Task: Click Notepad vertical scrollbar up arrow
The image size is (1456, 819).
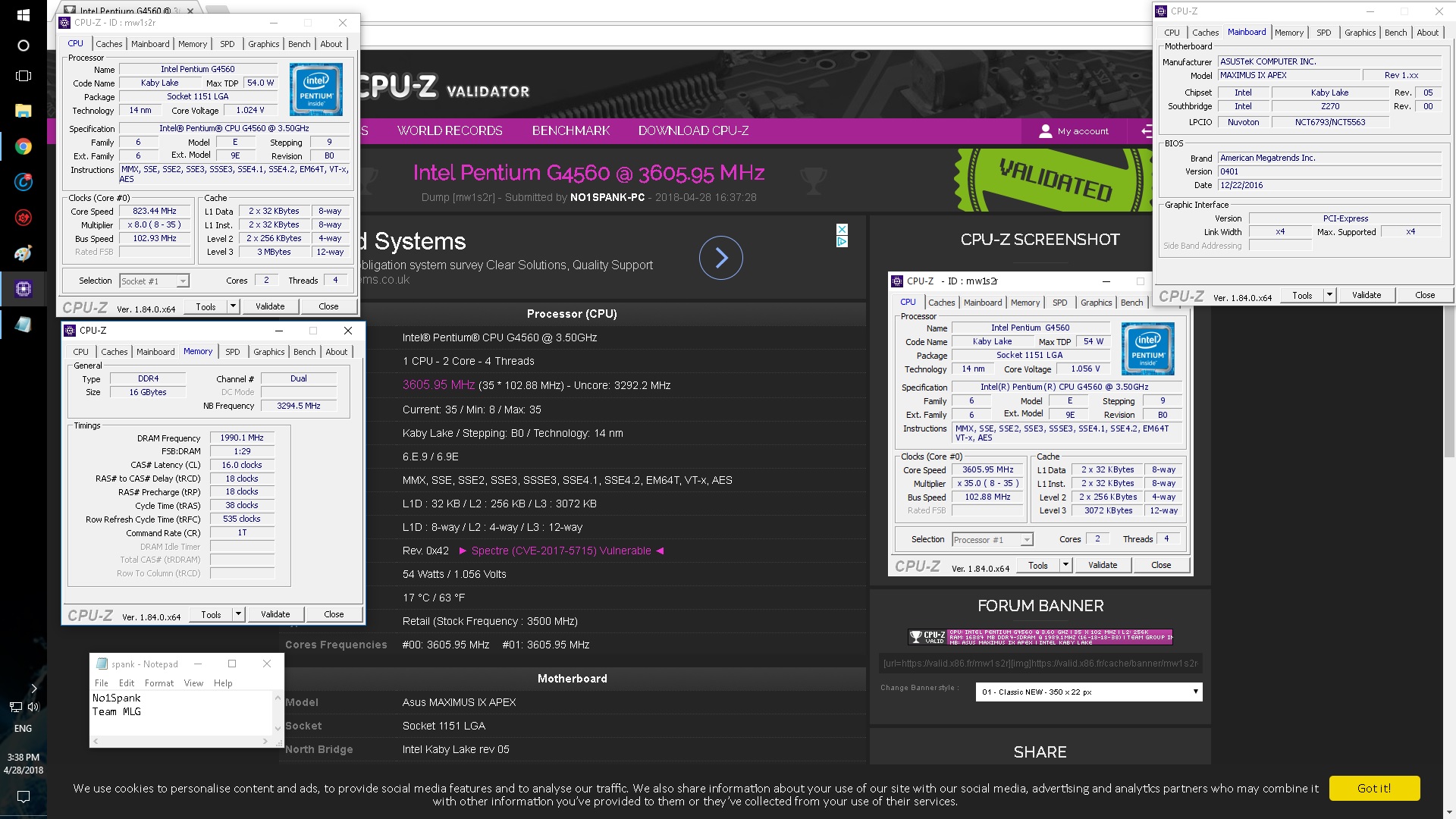Action: 278,696
